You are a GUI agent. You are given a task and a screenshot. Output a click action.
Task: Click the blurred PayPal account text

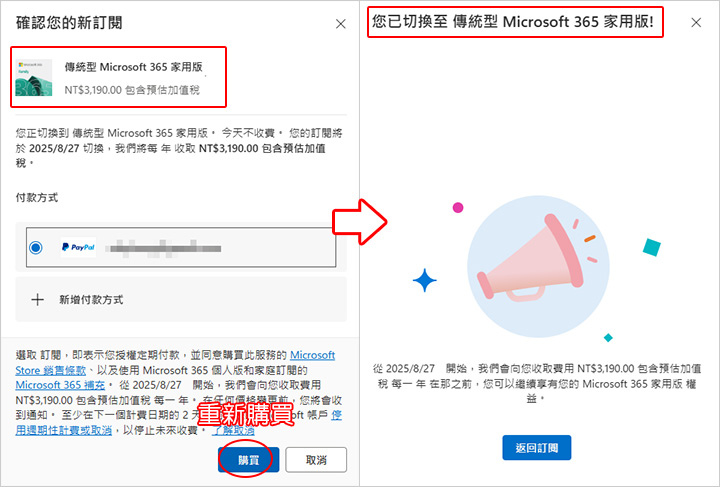[163, 248]
